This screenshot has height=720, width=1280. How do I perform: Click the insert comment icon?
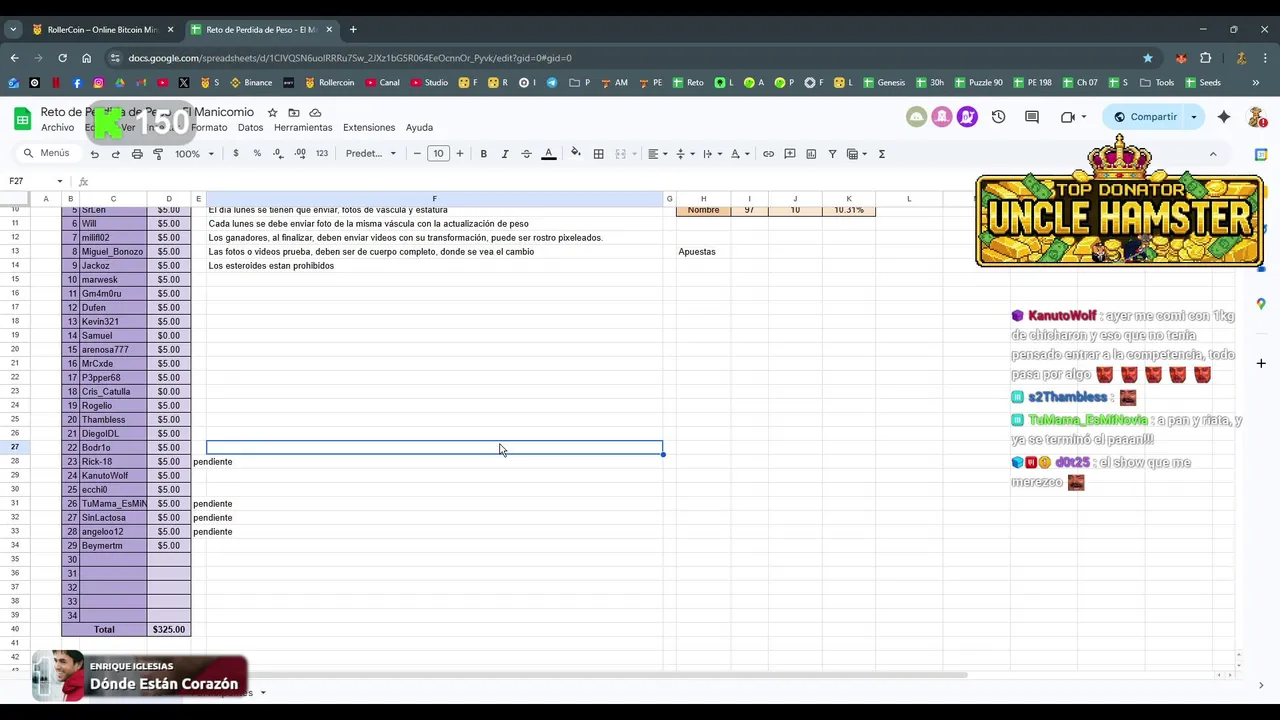(790, 154)
